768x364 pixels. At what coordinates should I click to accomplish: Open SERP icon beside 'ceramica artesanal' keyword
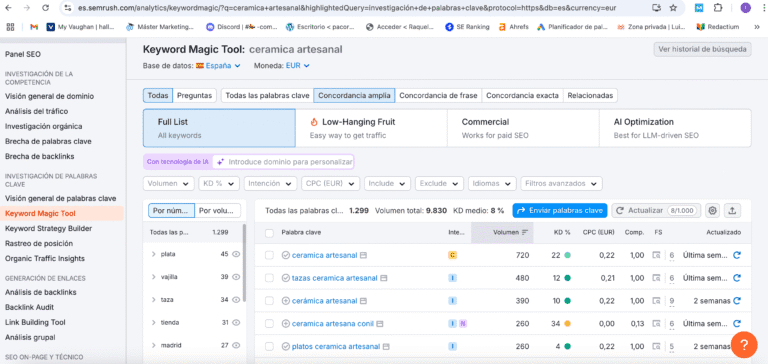point(363,255)
